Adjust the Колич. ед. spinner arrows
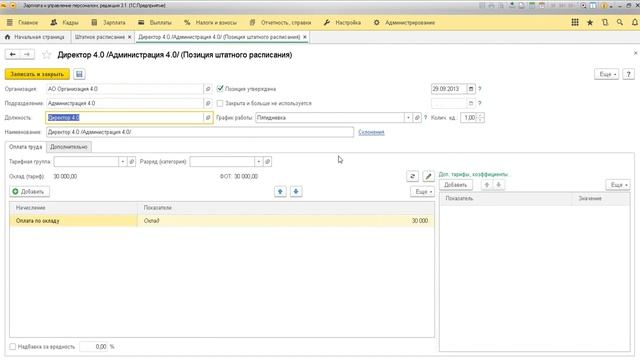The width and height of the screenshot is (640, 360). 481,118
